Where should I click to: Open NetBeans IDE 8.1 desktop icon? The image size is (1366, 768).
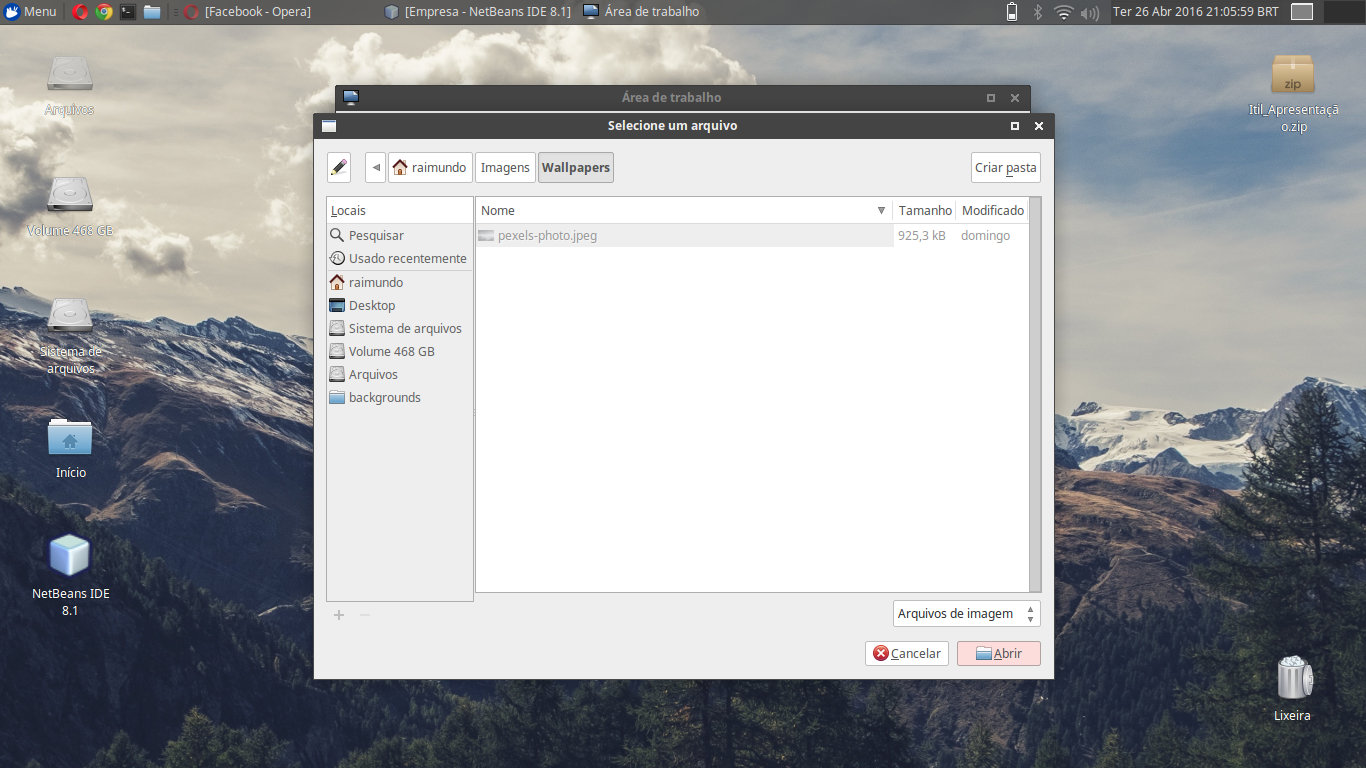pyautogui.click(x=70, y=556)
